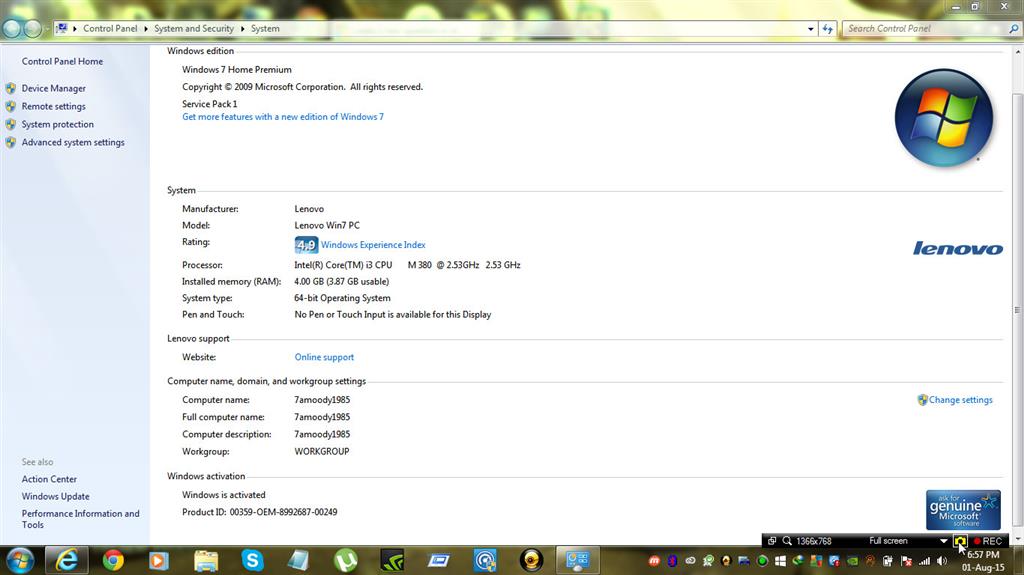
Task: Open wireless network signal tray icon
Action: tap(924, 561)
